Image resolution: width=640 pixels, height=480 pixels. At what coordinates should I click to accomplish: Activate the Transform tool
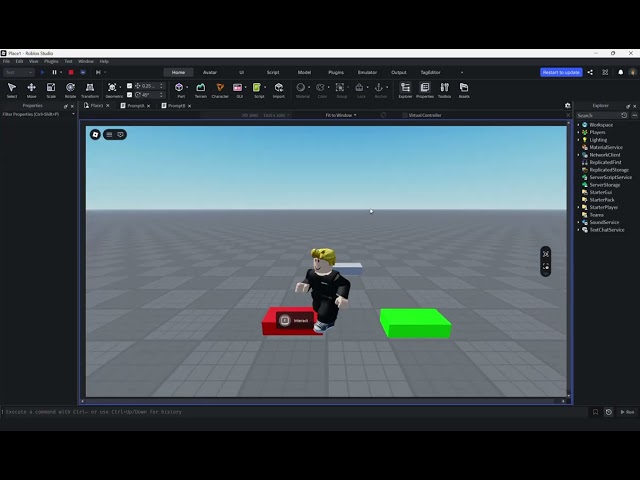[x=90, y=90]
